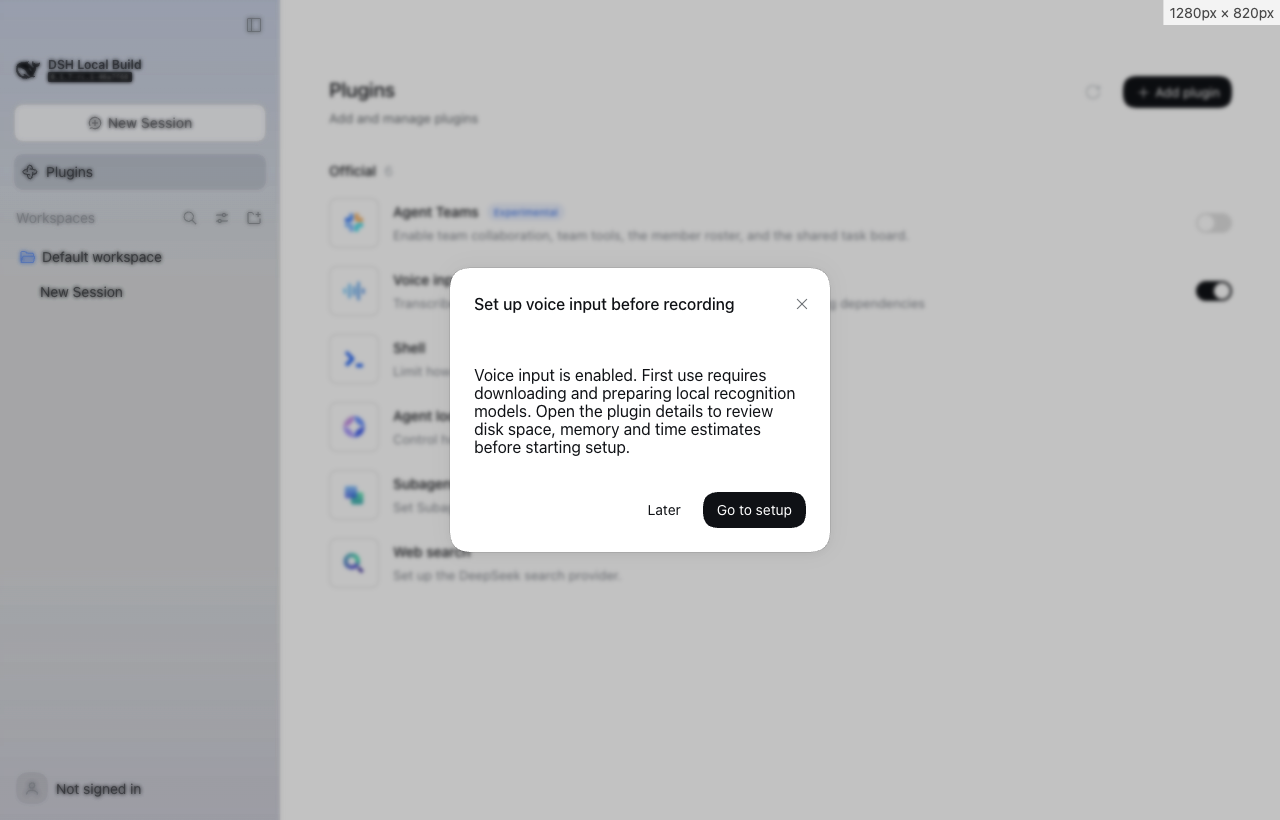Refresh the plugins list icon

point(1093,92)
